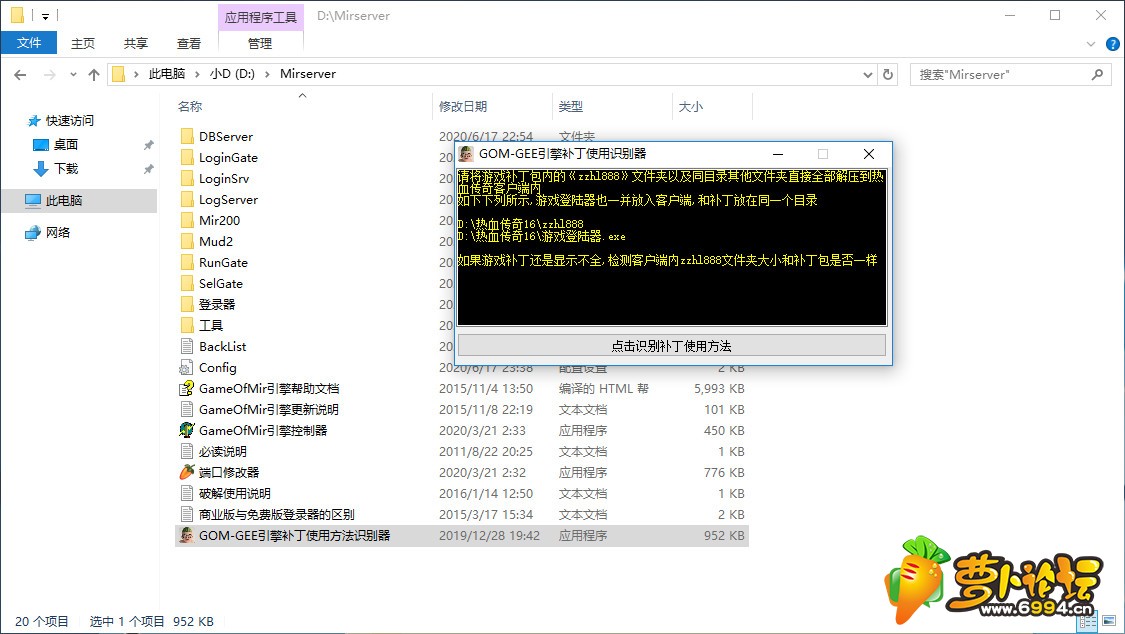Select the LoginGate folder icon
This screenshot has width=1125, height=634.
coord(187,157)
